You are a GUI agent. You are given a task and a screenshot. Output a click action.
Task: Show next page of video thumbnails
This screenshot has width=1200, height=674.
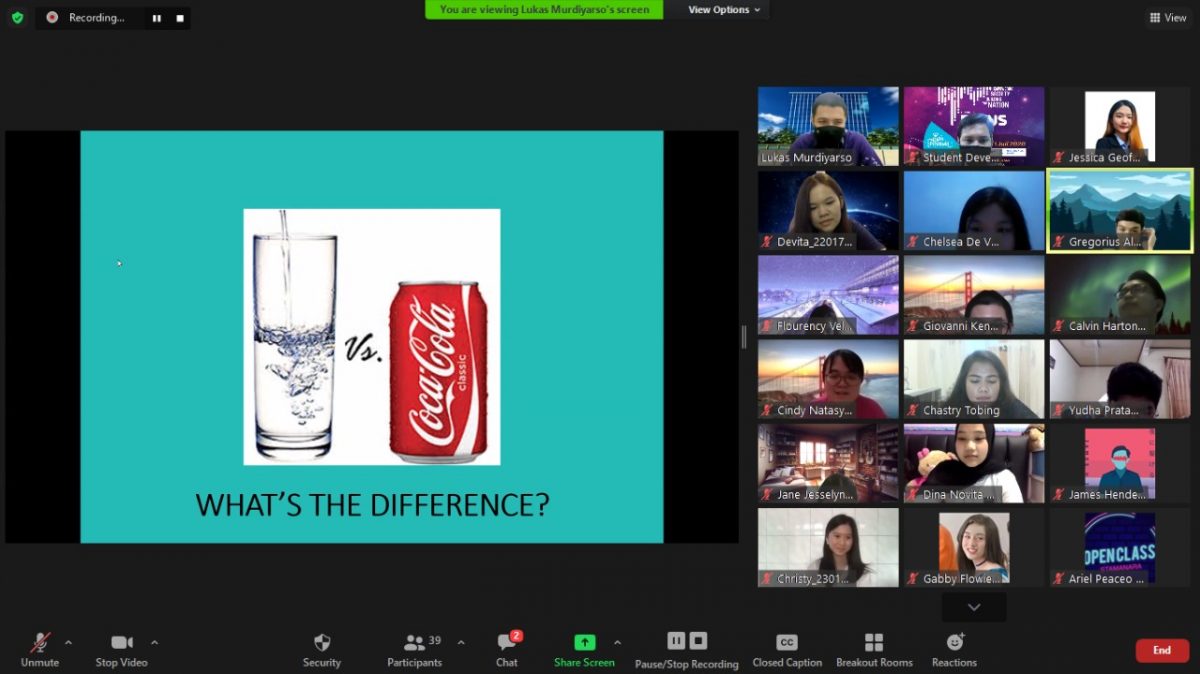point(974,607)
